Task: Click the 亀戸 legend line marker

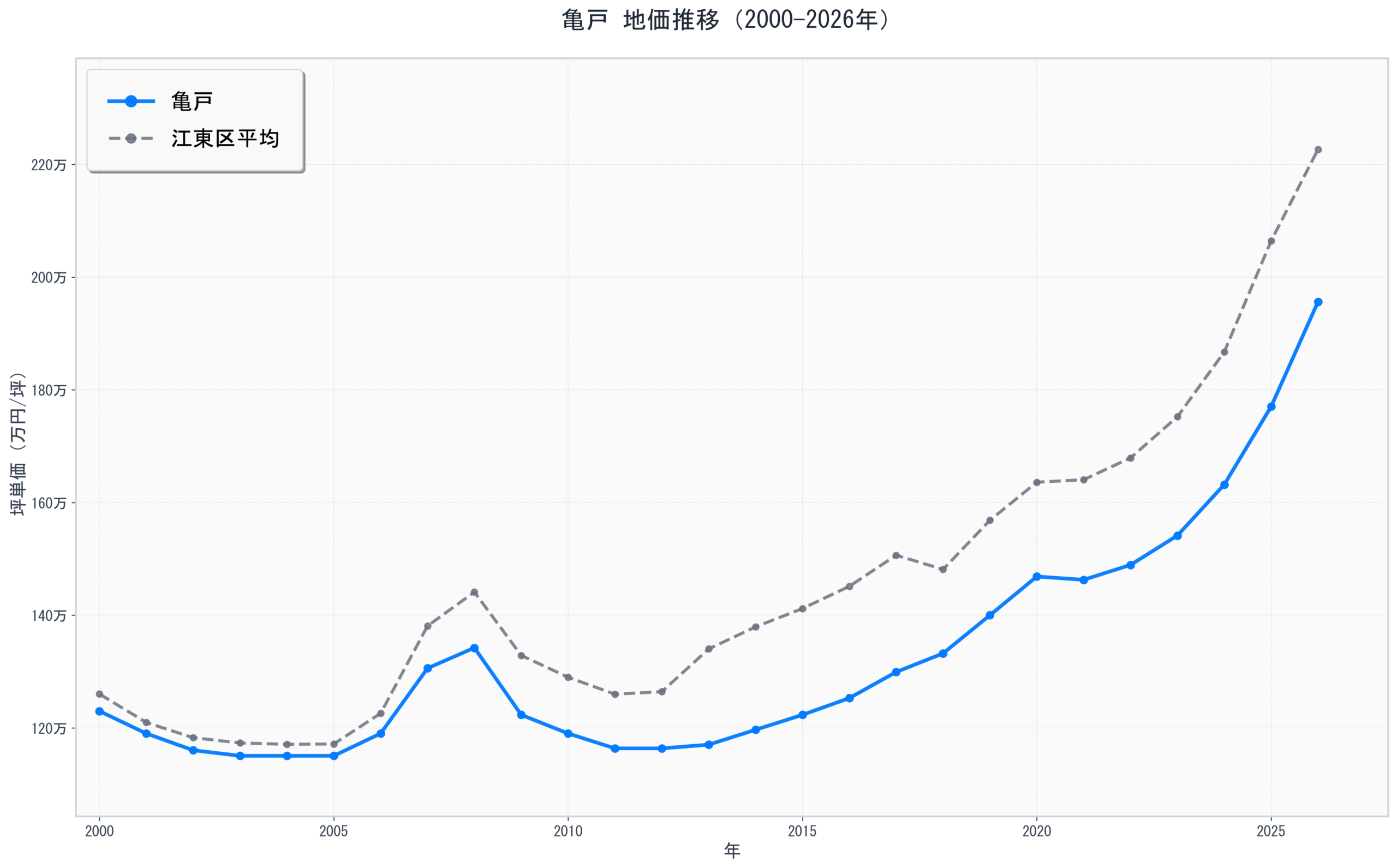Action: (x=131, y=101)
